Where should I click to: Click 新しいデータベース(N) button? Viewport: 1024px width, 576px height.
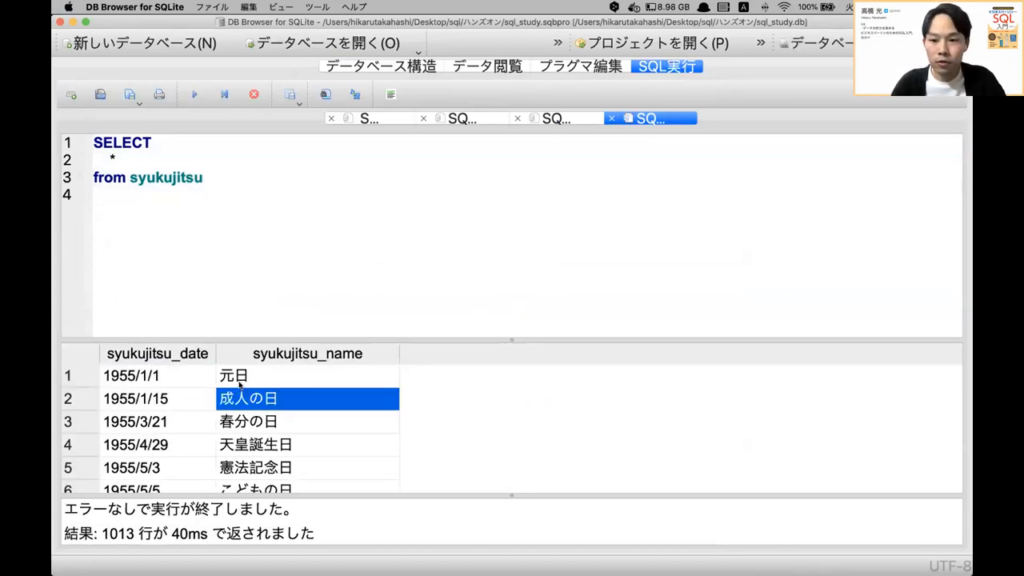(139, 43)
